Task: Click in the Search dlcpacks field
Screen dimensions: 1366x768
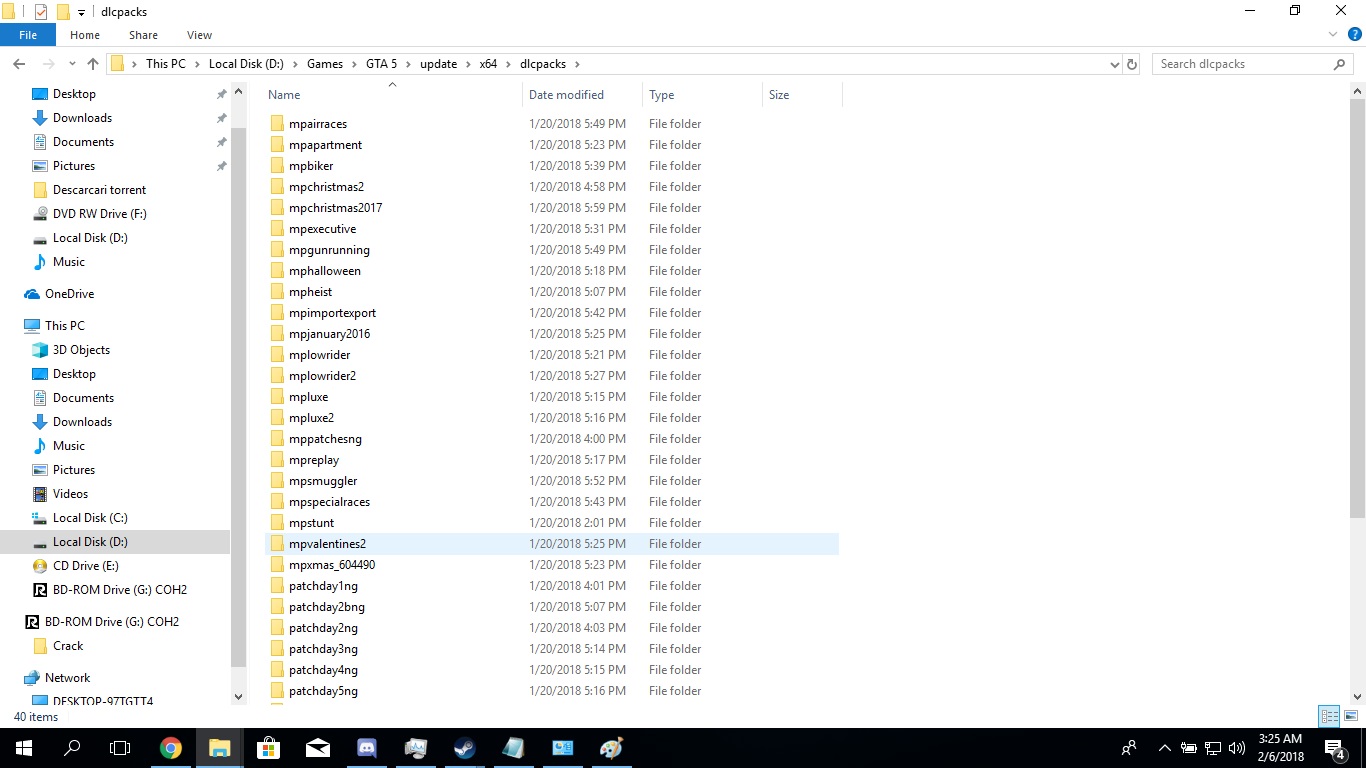Action: point(1243,64)
